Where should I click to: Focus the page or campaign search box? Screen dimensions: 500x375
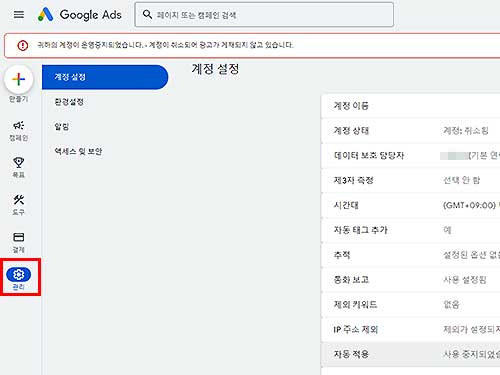(x=264, y=15)
